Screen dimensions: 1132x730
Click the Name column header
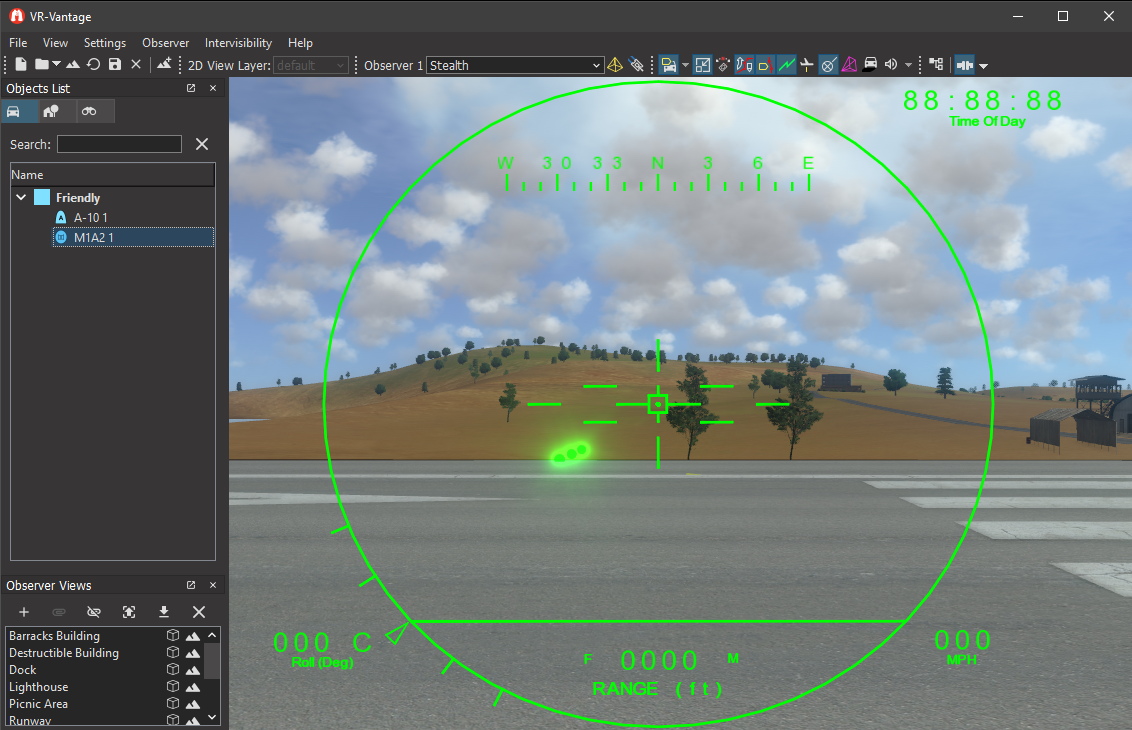coord(113,175)
